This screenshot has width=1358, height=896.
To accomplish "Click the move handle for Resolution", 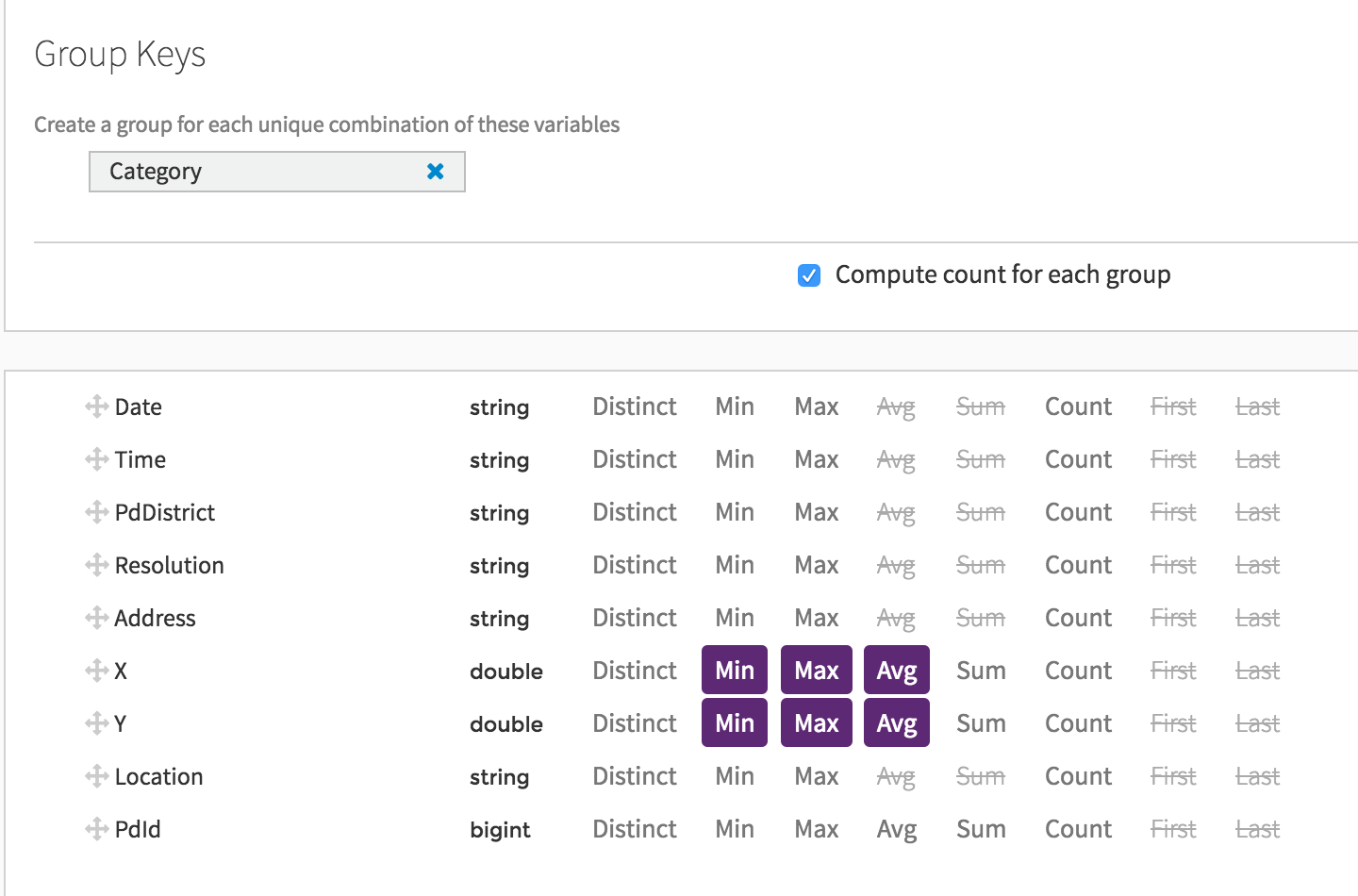I will click(96, 565).
